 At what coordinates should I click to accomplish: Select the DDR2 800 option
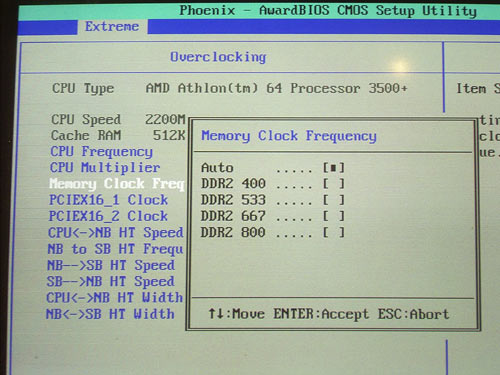pyautogui.click(x=273, y=232)
